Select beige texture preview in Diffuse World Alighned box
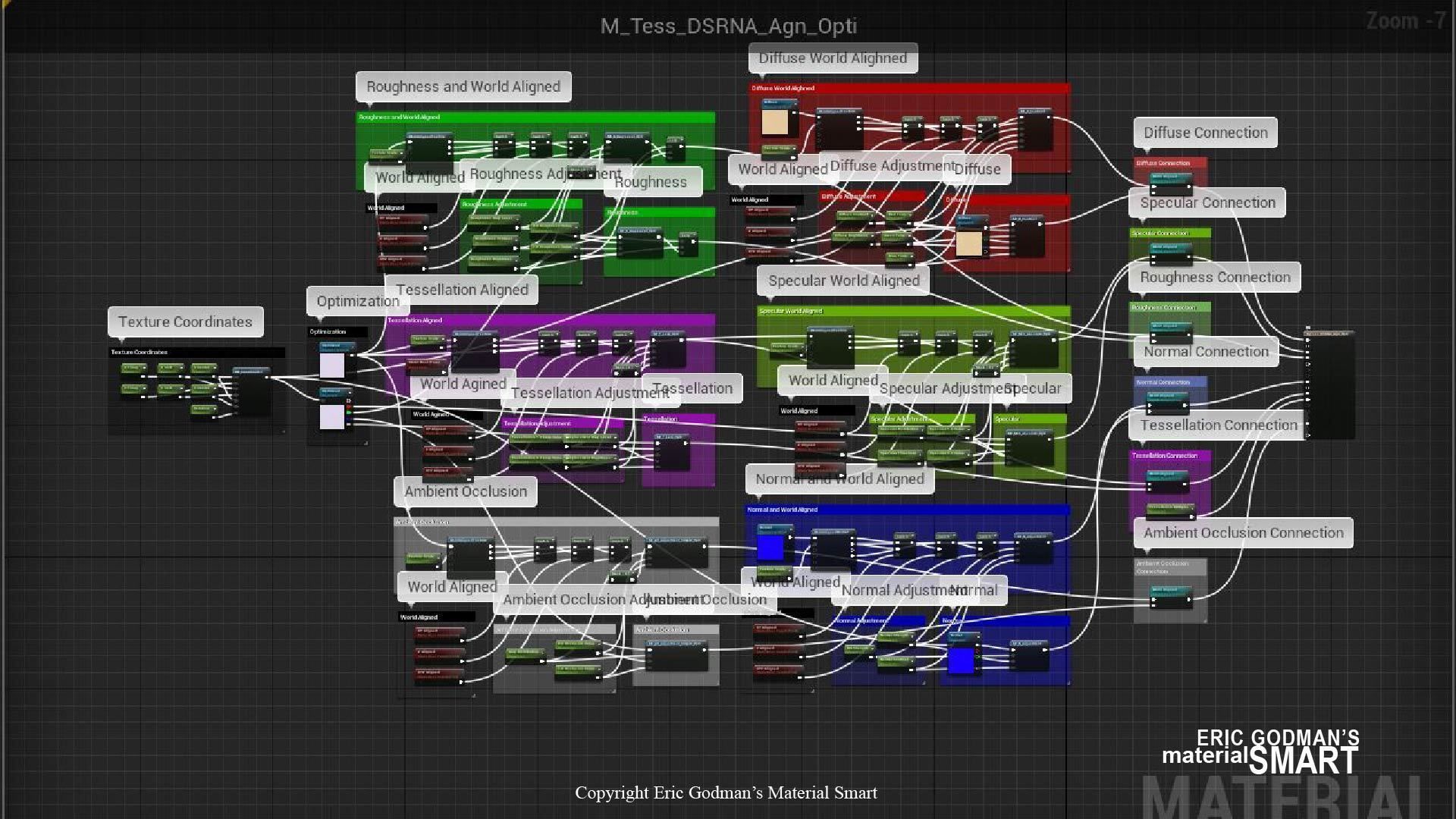1456x819 pixels. click(x=775, y=123)
